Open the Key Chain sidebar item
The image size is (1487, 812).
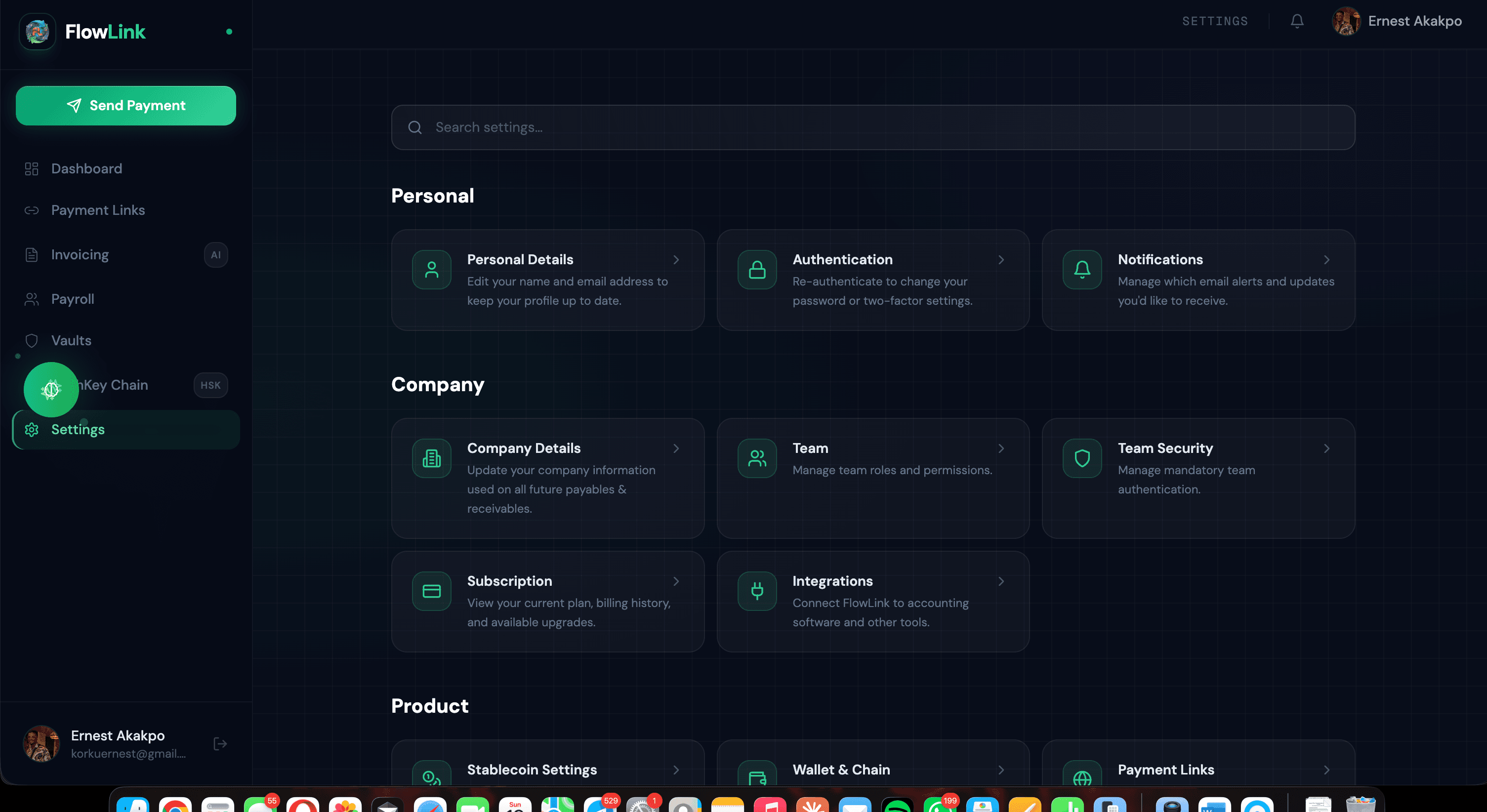(126, 385)
